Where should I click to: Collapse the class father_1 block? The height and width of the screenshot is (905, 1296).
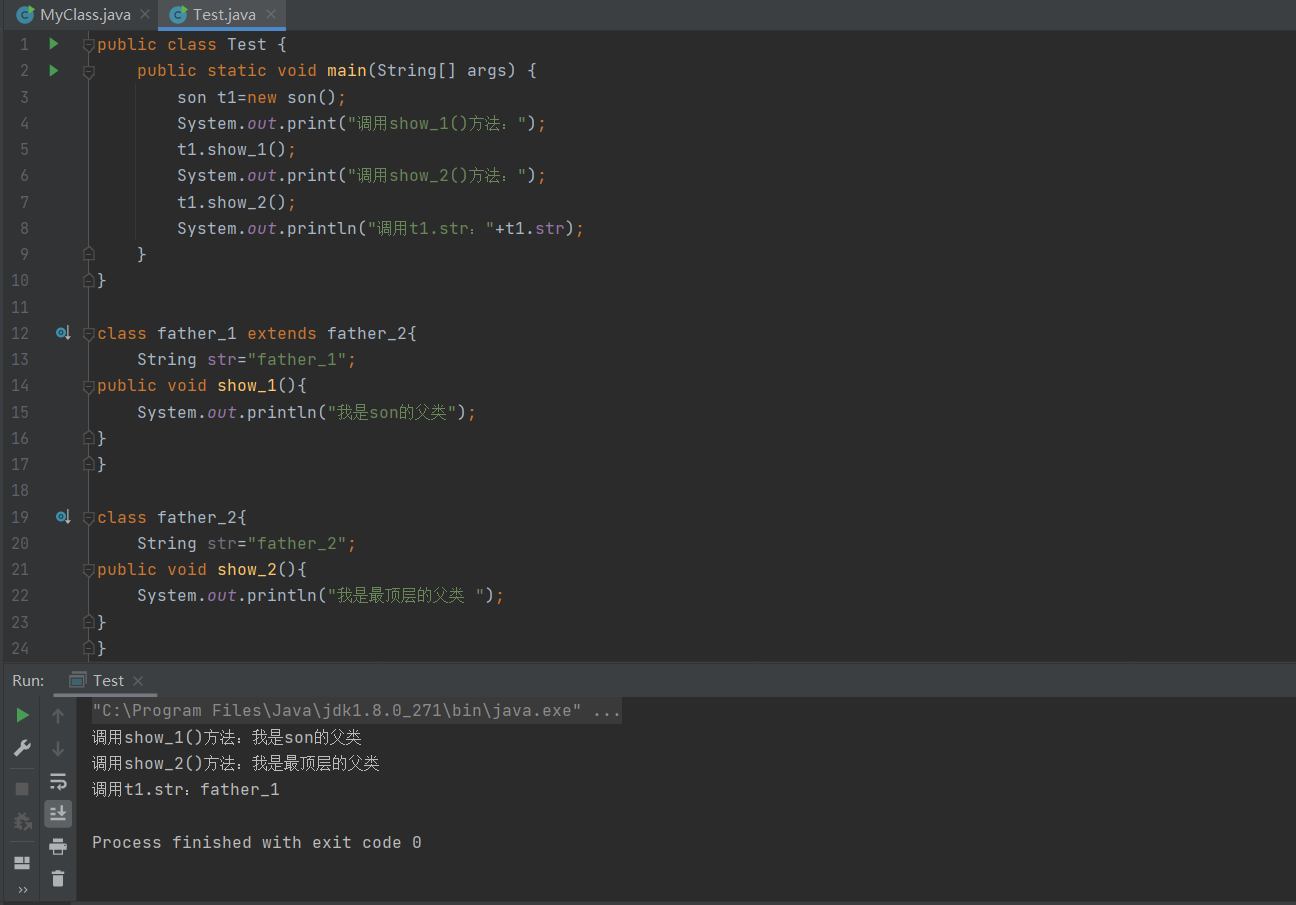pyautogui.click(x=88, y=334)
